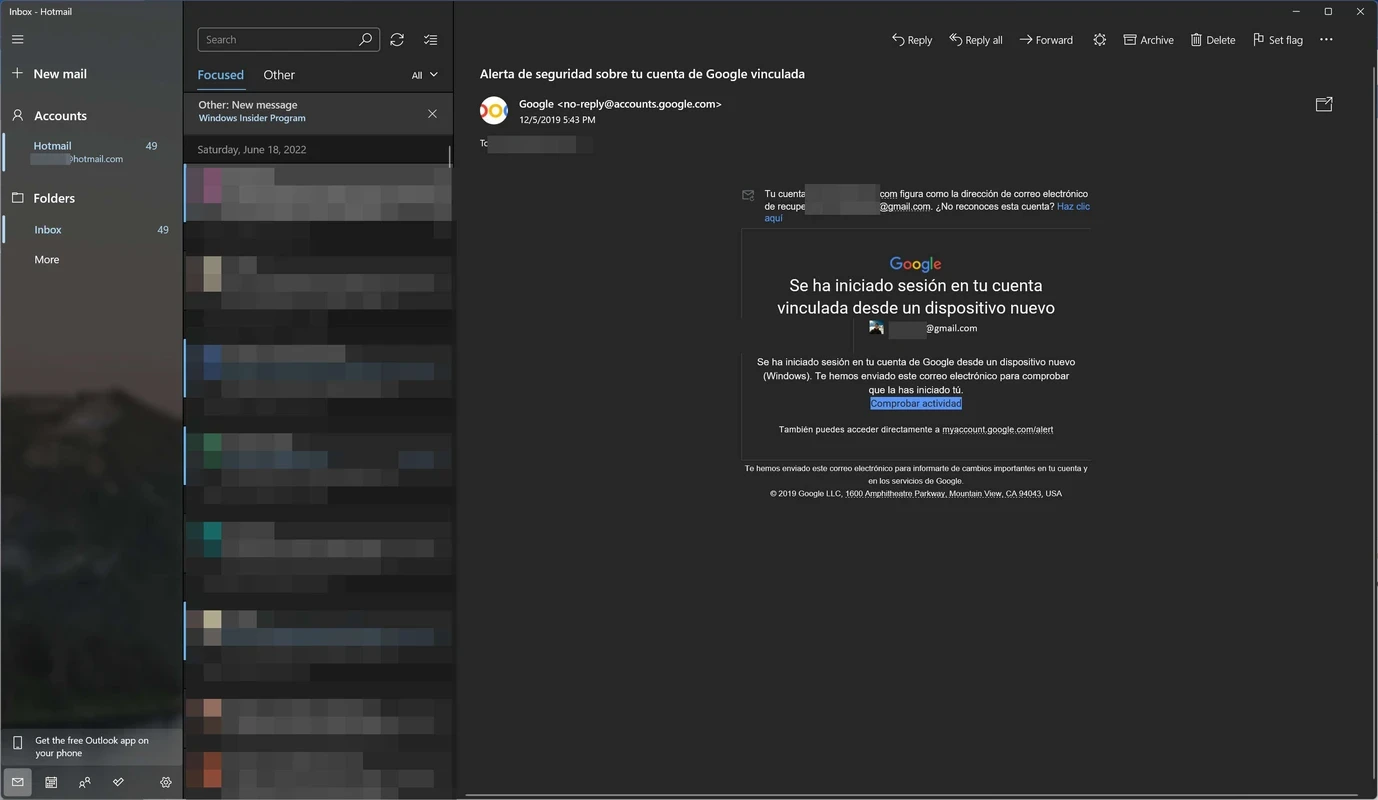Set flag on this email

(1278, 40)
